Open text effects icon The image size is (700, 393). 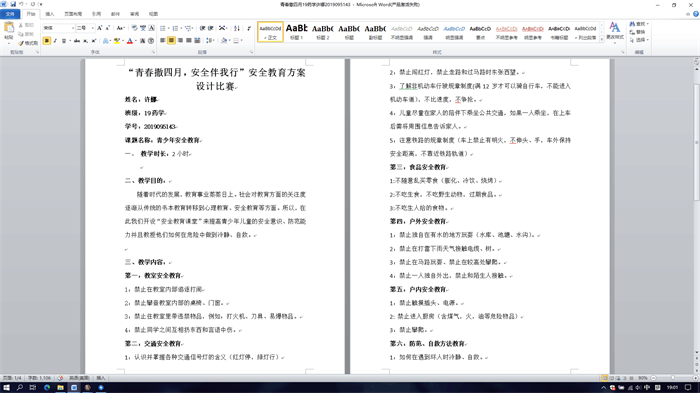click(x=105, y=41)
